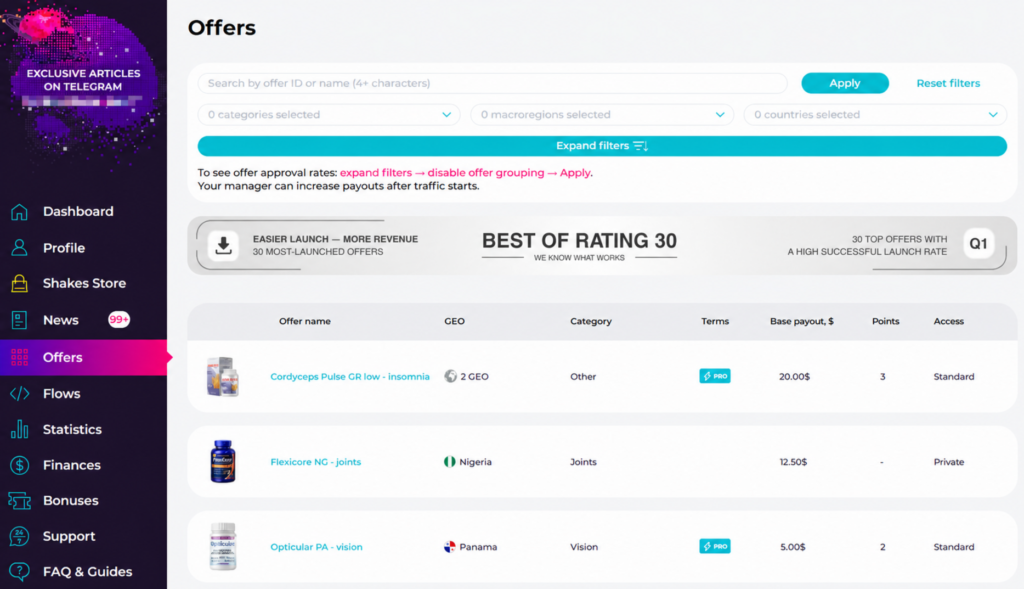This screenshot has height=589, width=1024.
Task: Click the Access column header
Action: point(948,321)
